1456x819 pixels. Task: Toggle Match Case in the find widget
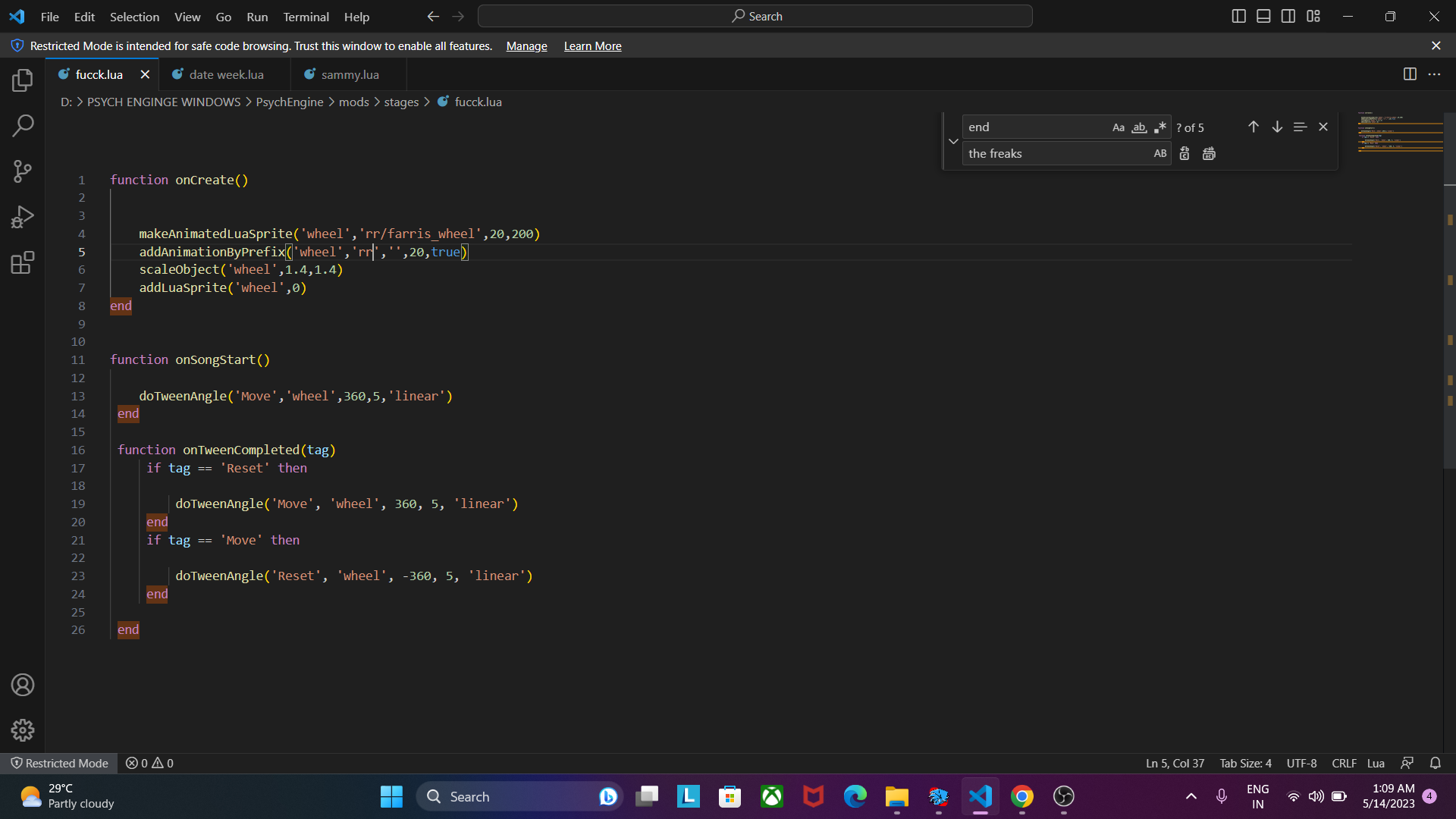(1119, 127)
